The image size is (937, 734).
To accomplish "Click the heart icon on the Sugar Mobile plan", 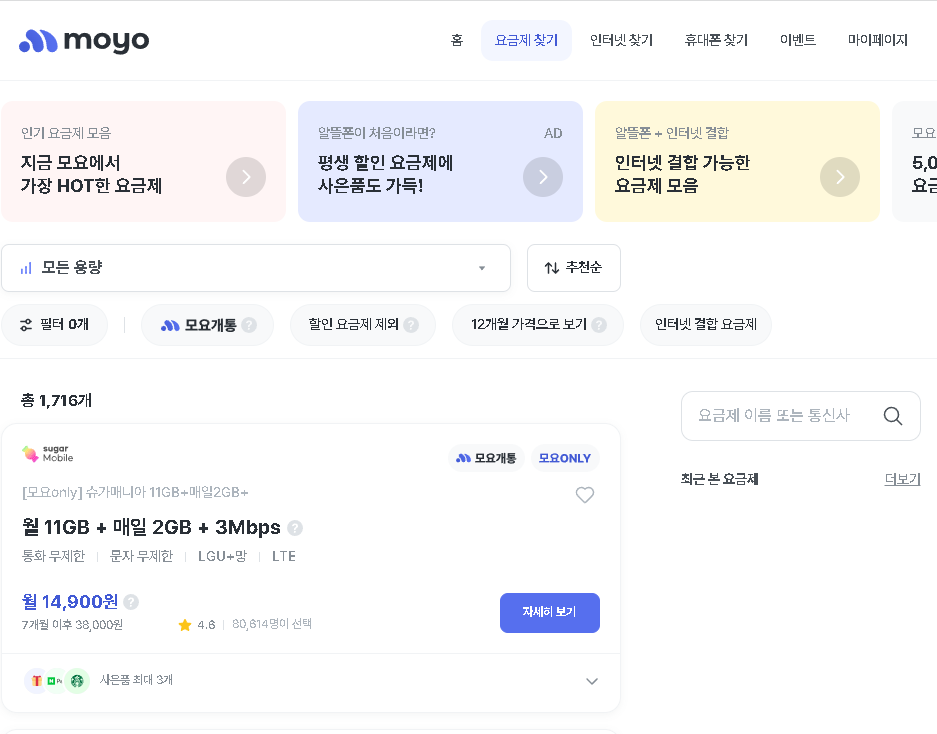I will click(585, 495).
